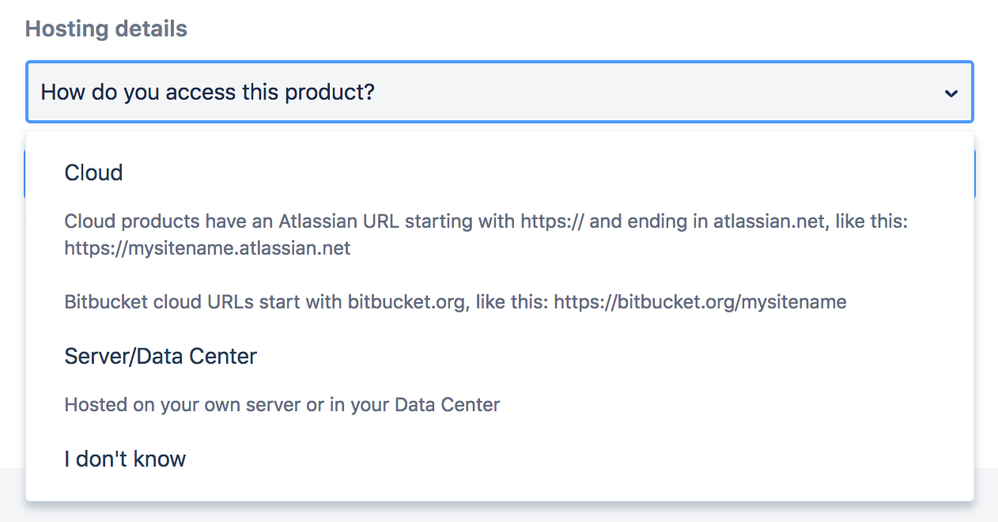
Task: Select the "Cloud" hosting option
Action: [94, 173]
